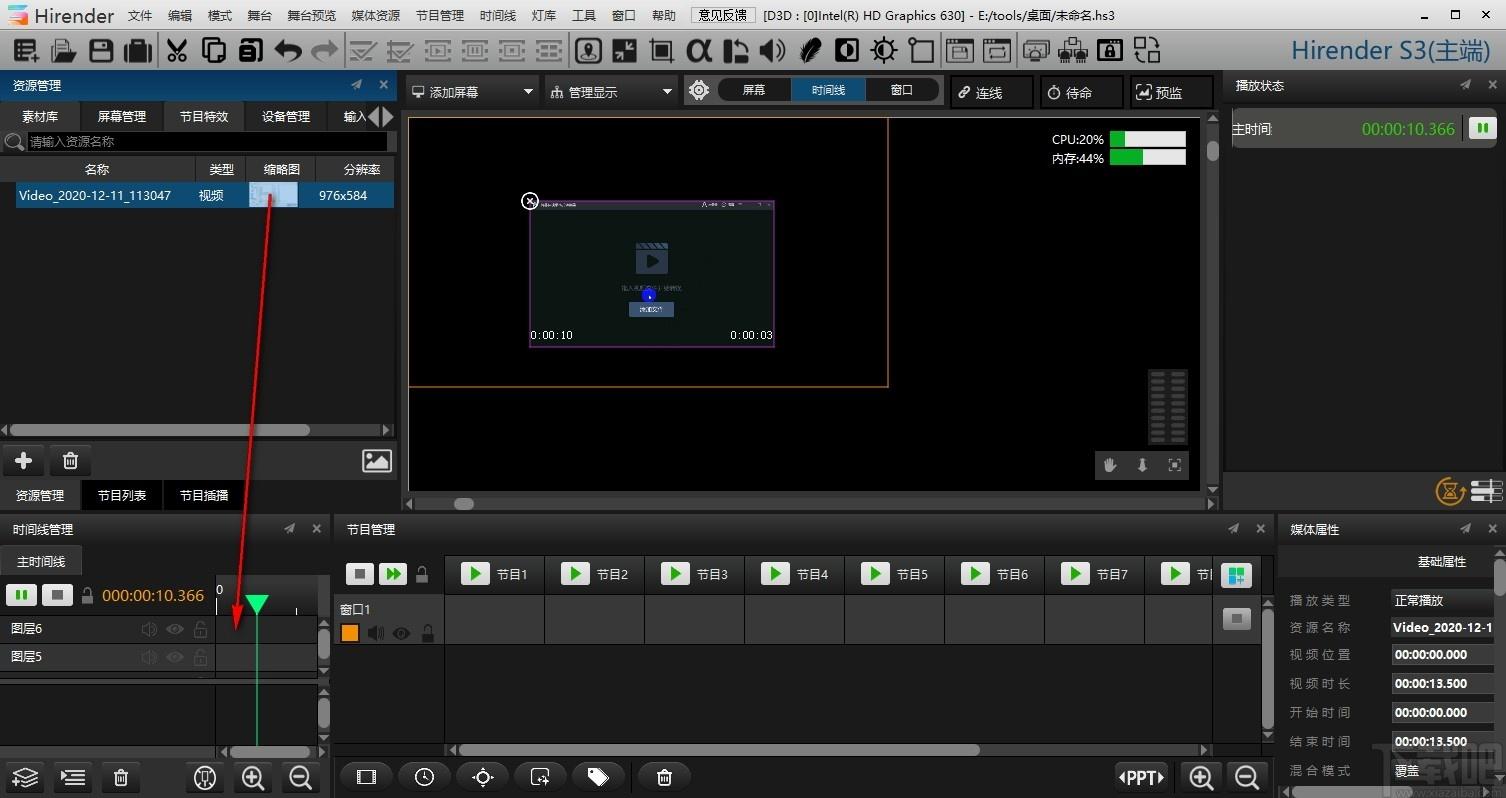The width and height of the screenshot is (1506, 798).
Task: Toggle the 窗口1 lock icon
Action: coord(427,633)
